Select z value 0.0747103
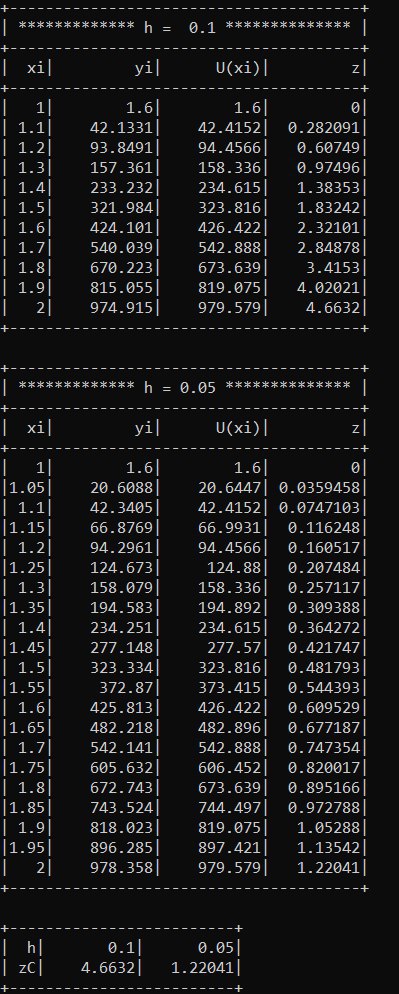 pos(319,508)
